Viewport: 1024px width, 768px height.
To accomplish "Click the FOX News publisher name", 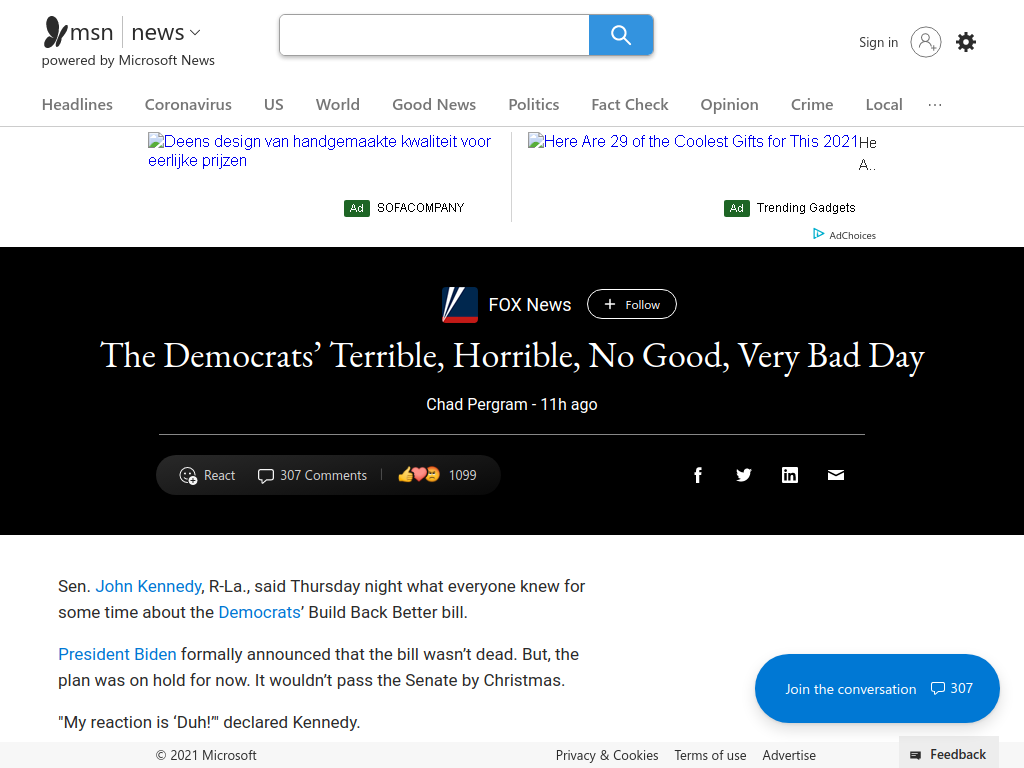I will coord(530,305).
